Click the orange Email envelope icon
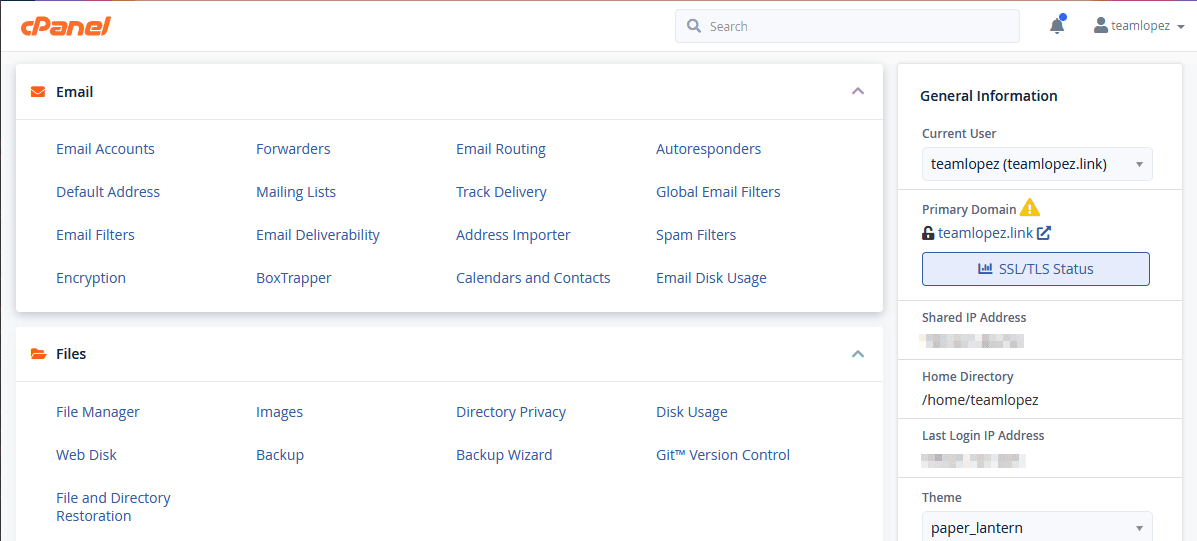Image resolution: width=1197 pixels, height=541 pixels. [38, 92]
